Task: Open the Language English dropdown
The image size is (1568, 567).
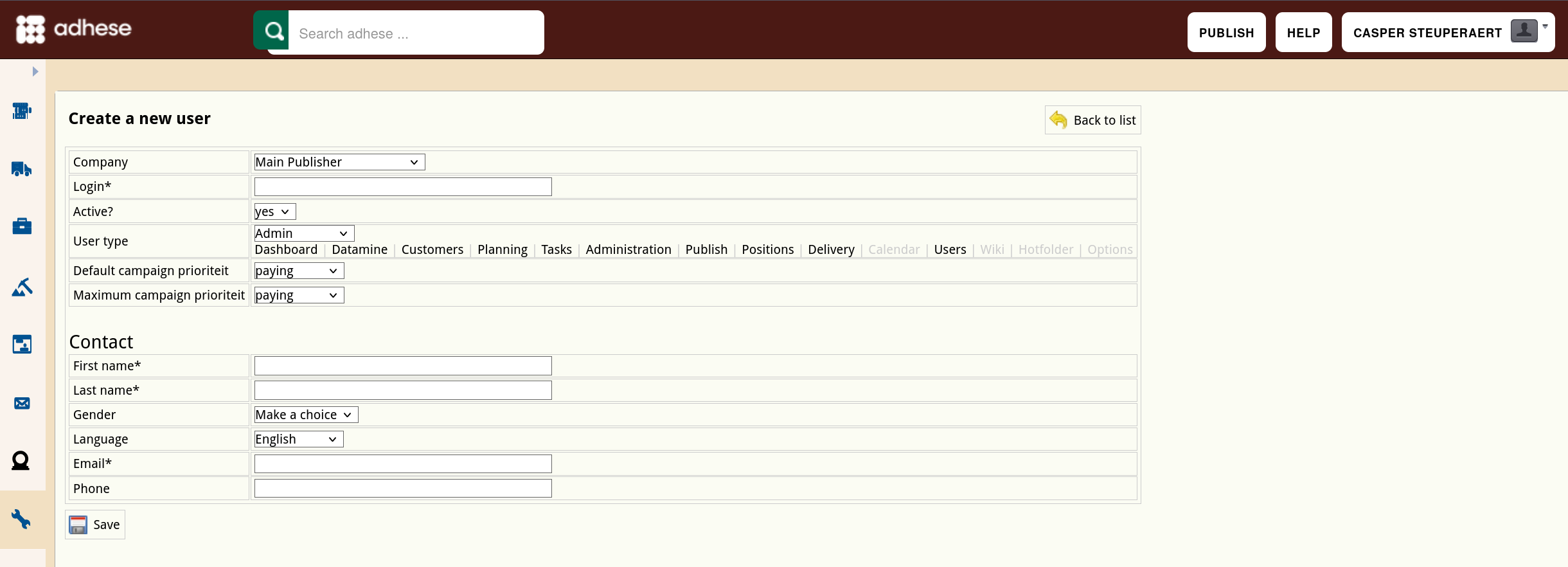Action: [x=299, y=439]
